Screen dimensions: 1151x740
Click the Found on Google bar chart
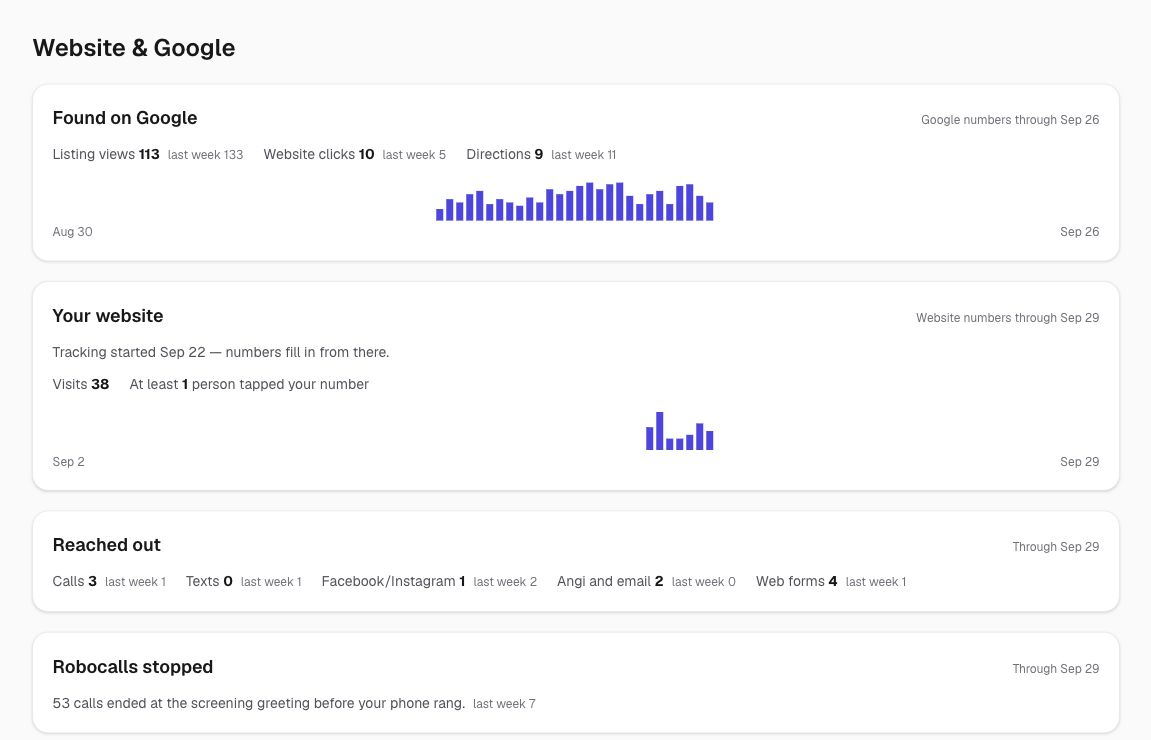tap(575, 201)
